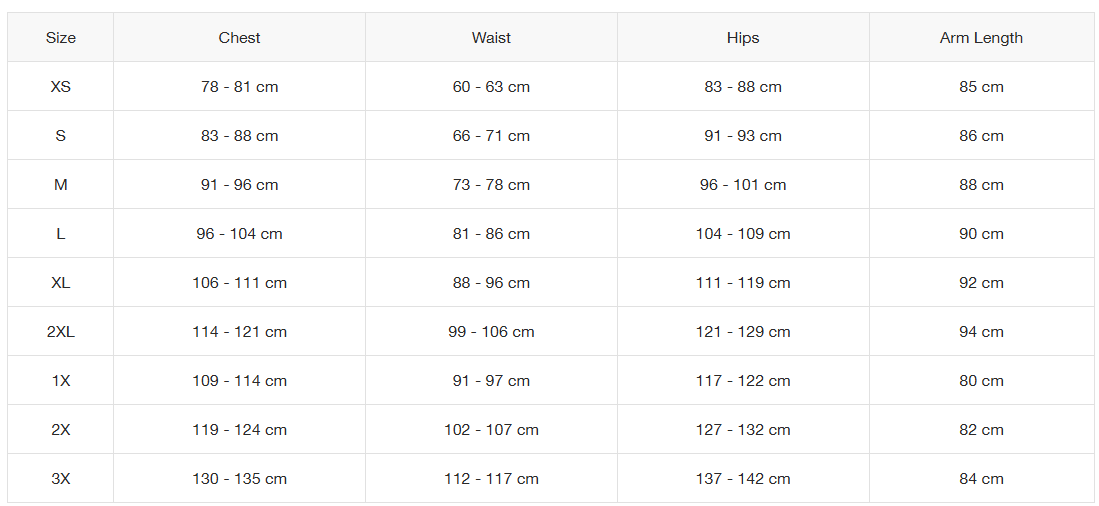The height and width of the screenshot is (506, 1099).
Task: Click the Arm Length column header
Action: (x=981, y=38)
